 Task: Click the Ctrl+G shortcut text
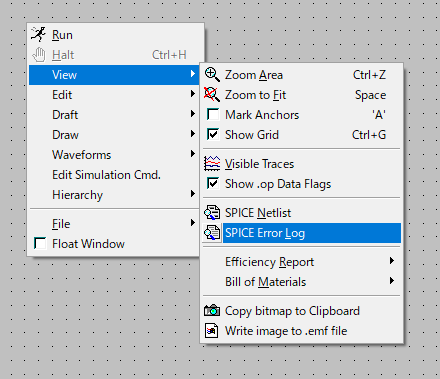pyautogui.click(x=369, y=135)
